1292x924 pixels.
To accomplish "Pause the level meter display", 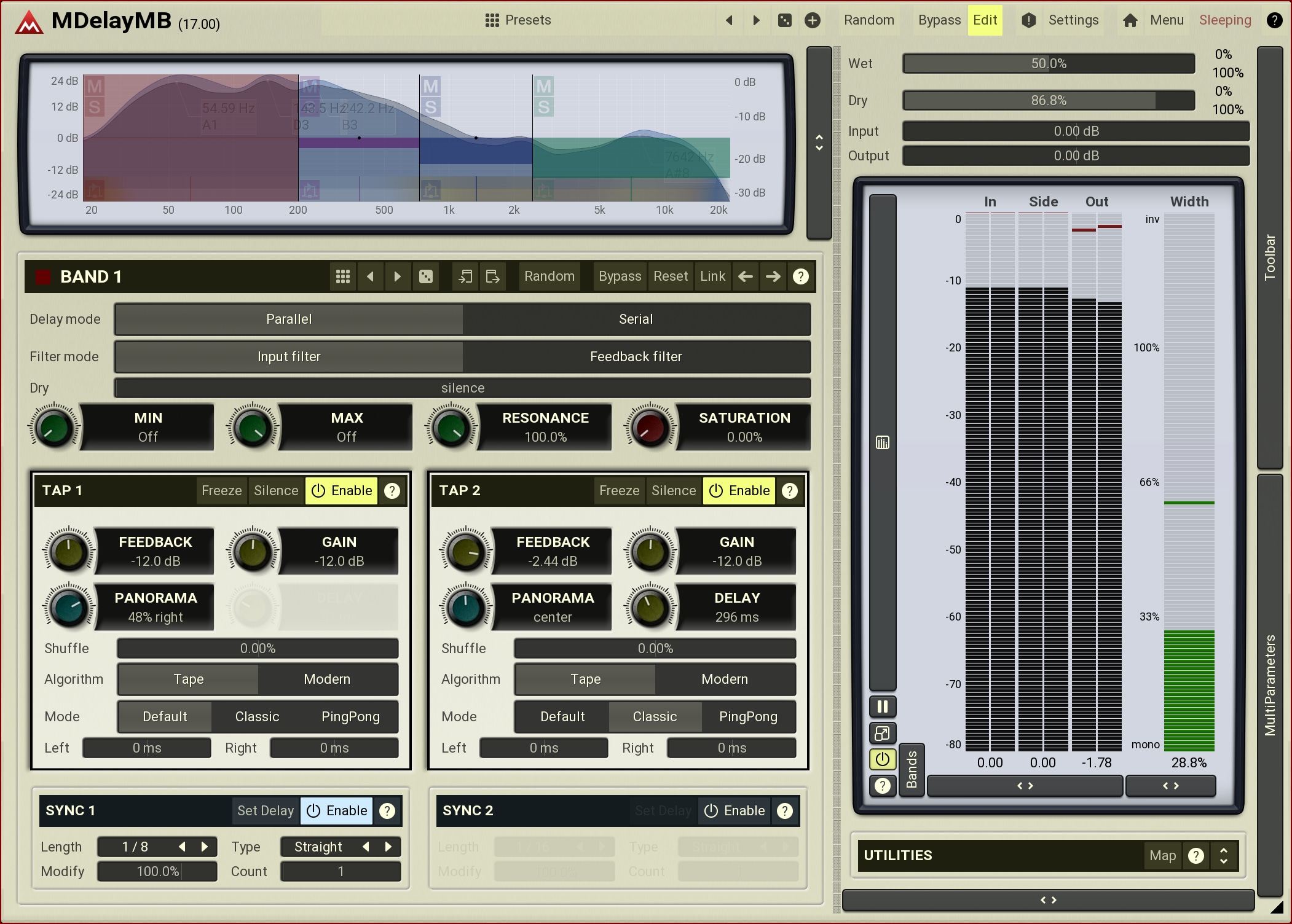I will point(882,707).
